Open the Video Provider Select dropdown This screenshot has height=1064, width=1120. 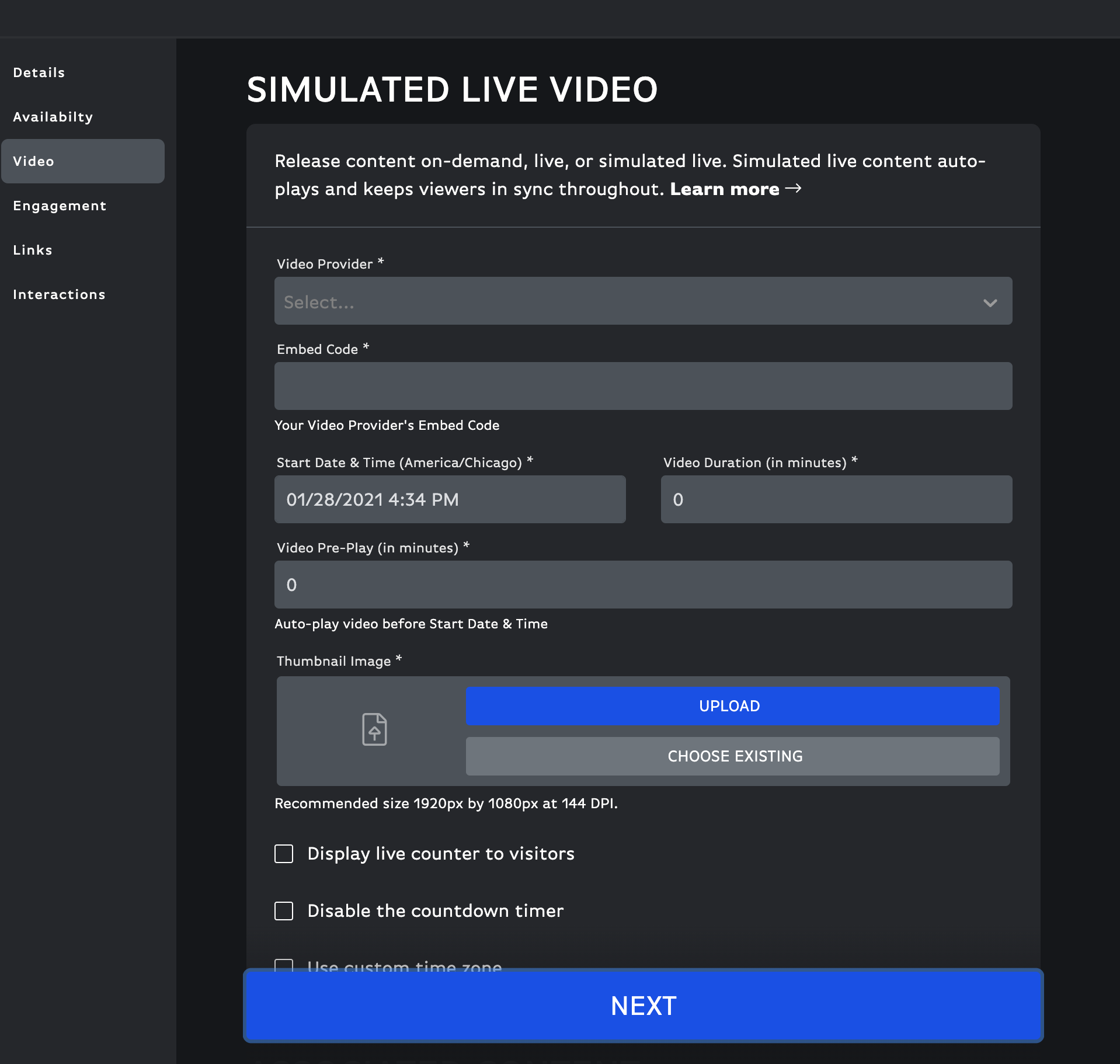pyautogui.click(x=644, y=301)
